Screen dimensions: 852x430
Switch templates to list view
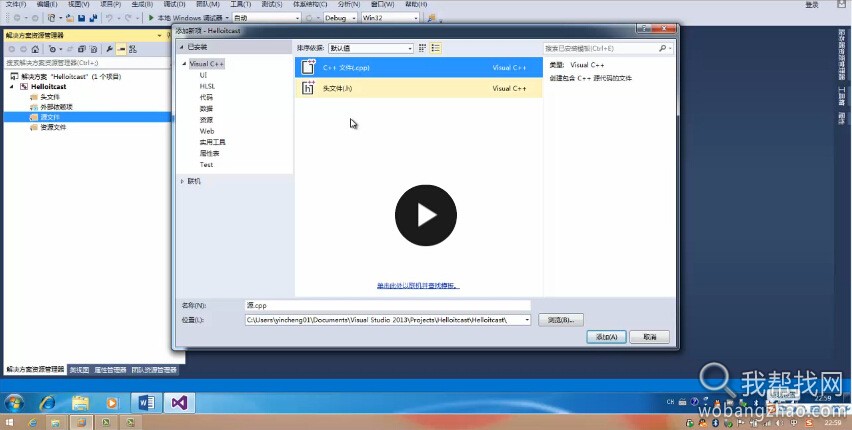click(435, 48)
